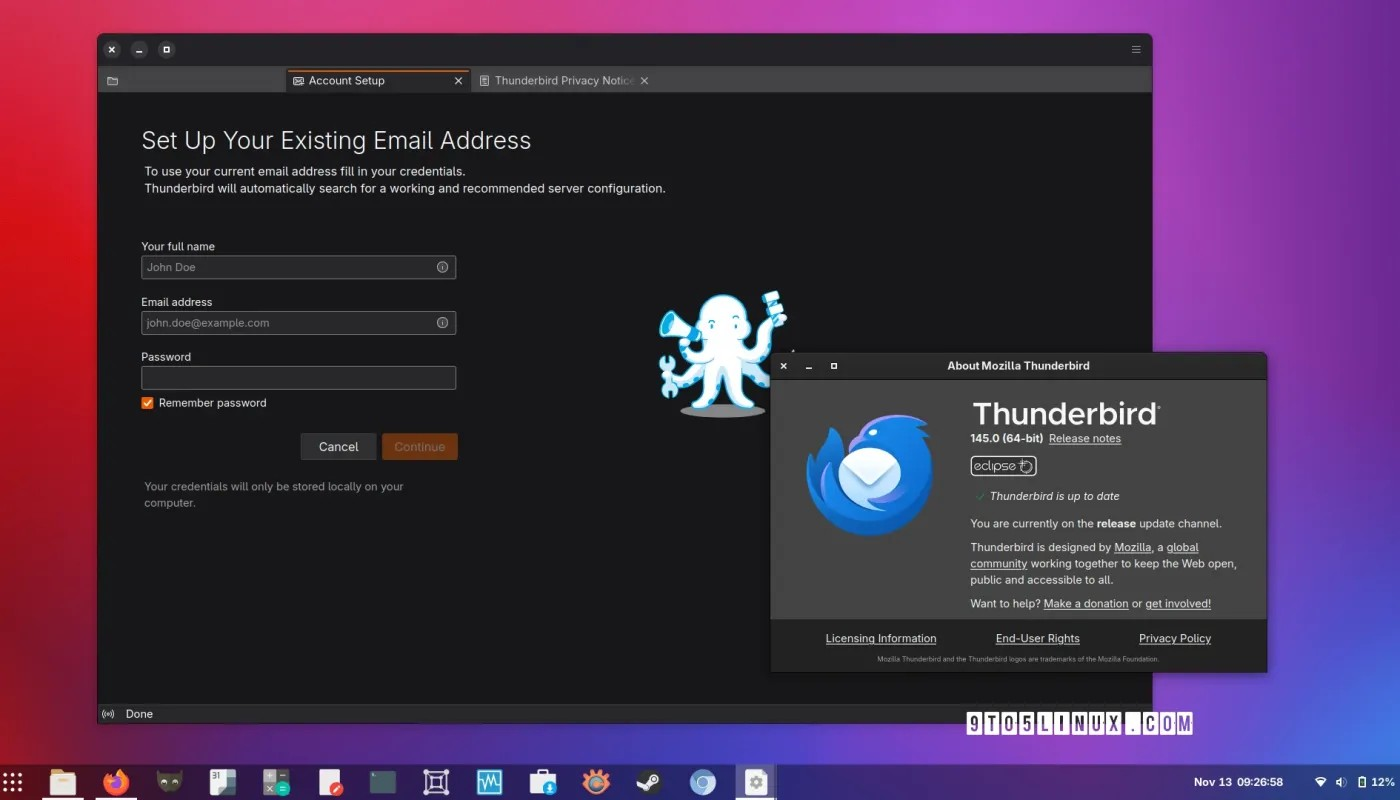
Task: Click the info icon next to full name field
Action: [x=442, y=267]
